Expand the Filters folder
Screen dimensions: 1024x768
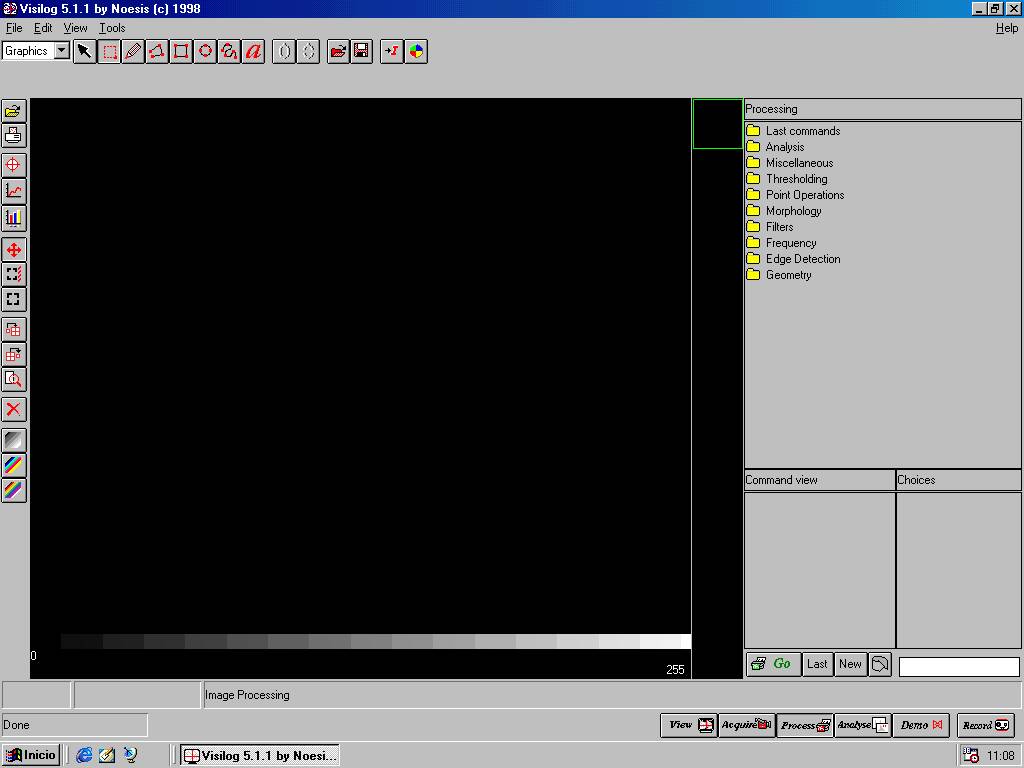click(x=770, y=227)
